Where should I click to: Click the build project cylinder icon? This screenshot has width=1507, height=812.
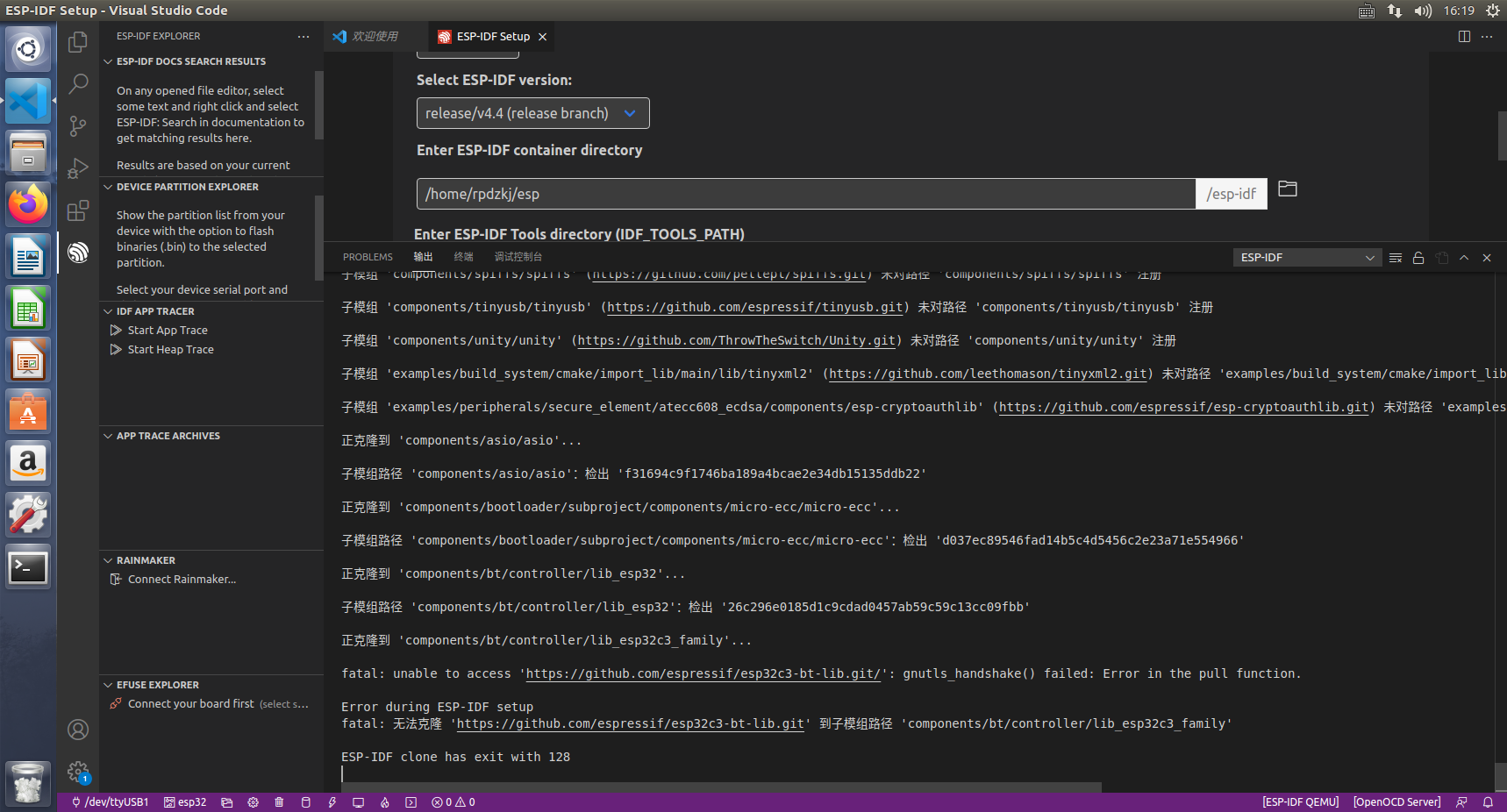tap(305, 802)
